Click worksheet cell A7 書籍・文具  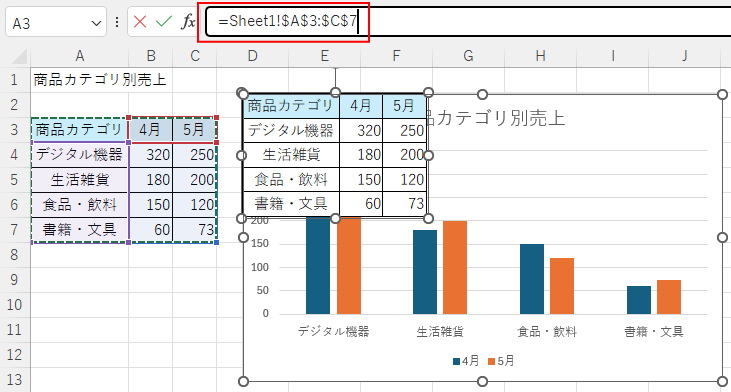pyautogui.click(x=80, y=230)
